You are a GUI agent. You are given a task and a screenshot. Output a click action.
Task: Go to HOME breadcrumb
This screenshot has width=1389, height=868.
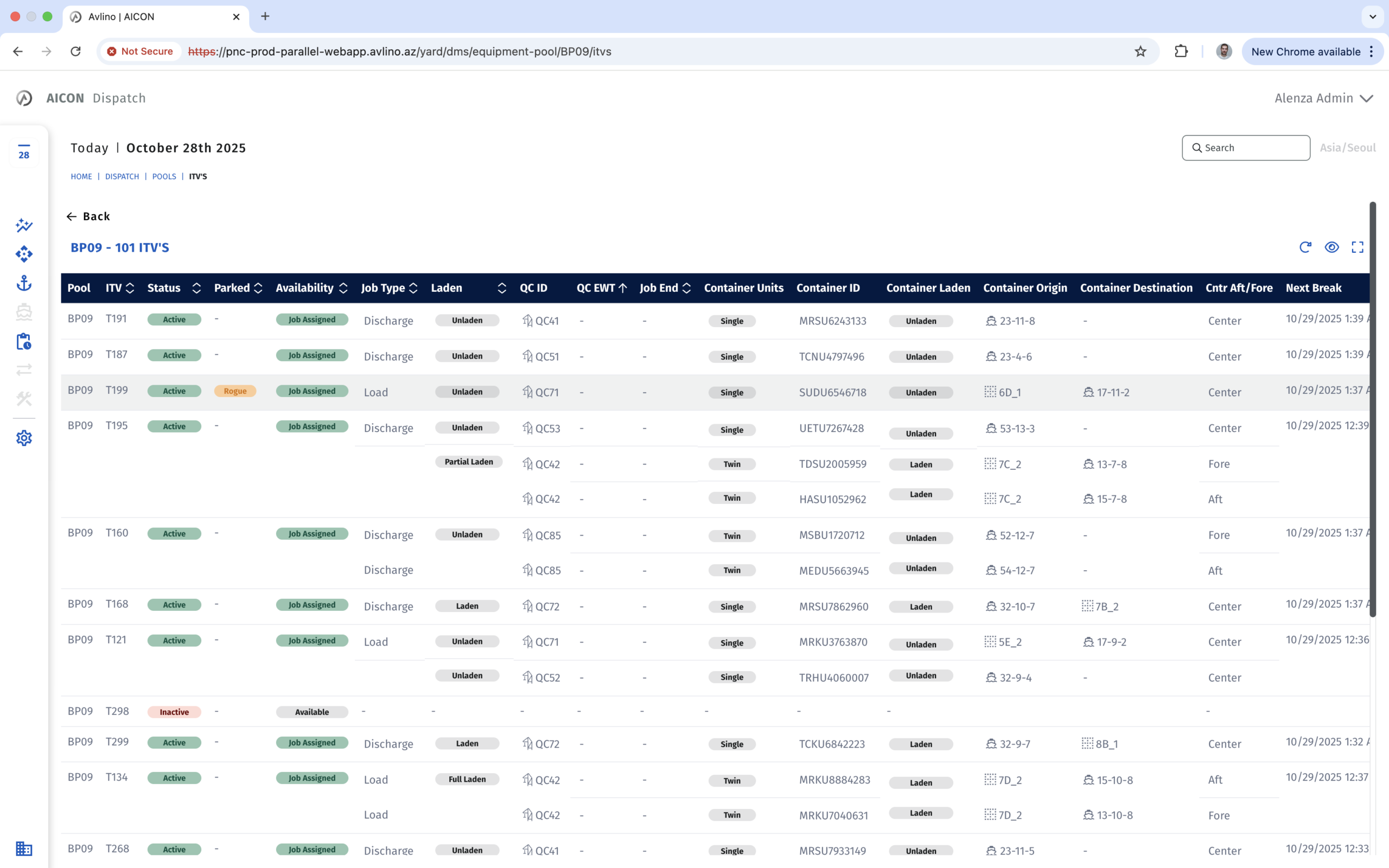(81, 177)
